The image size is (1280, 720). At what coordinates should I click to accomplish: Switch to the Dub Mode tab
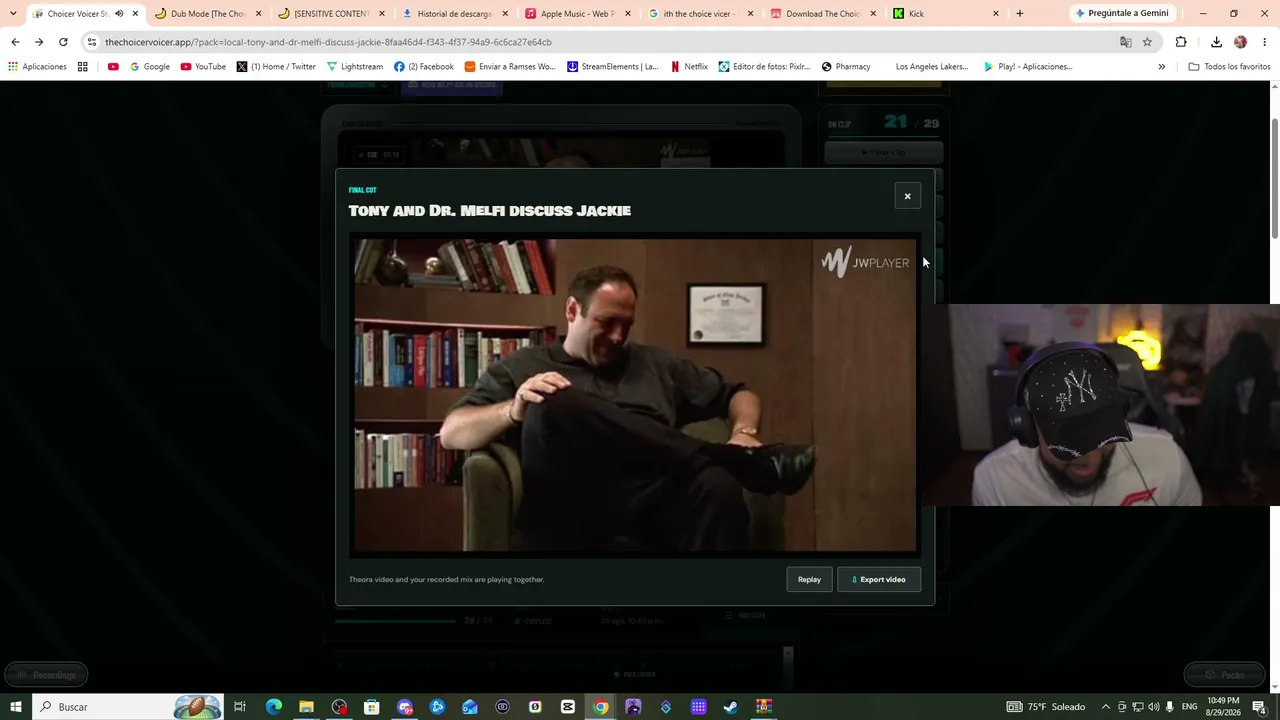click(209, 14)
